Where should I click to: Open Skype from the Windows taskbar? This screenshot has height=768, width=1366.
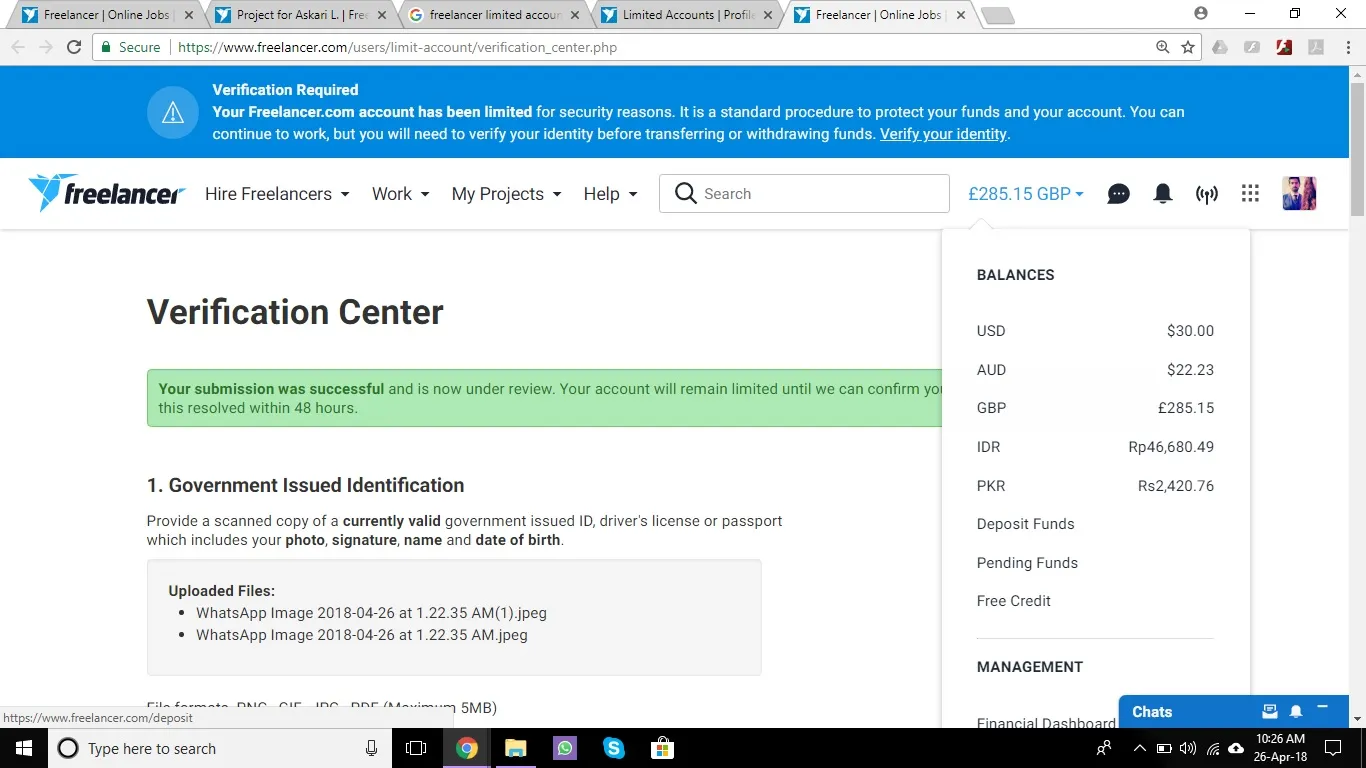click(613, 748)
